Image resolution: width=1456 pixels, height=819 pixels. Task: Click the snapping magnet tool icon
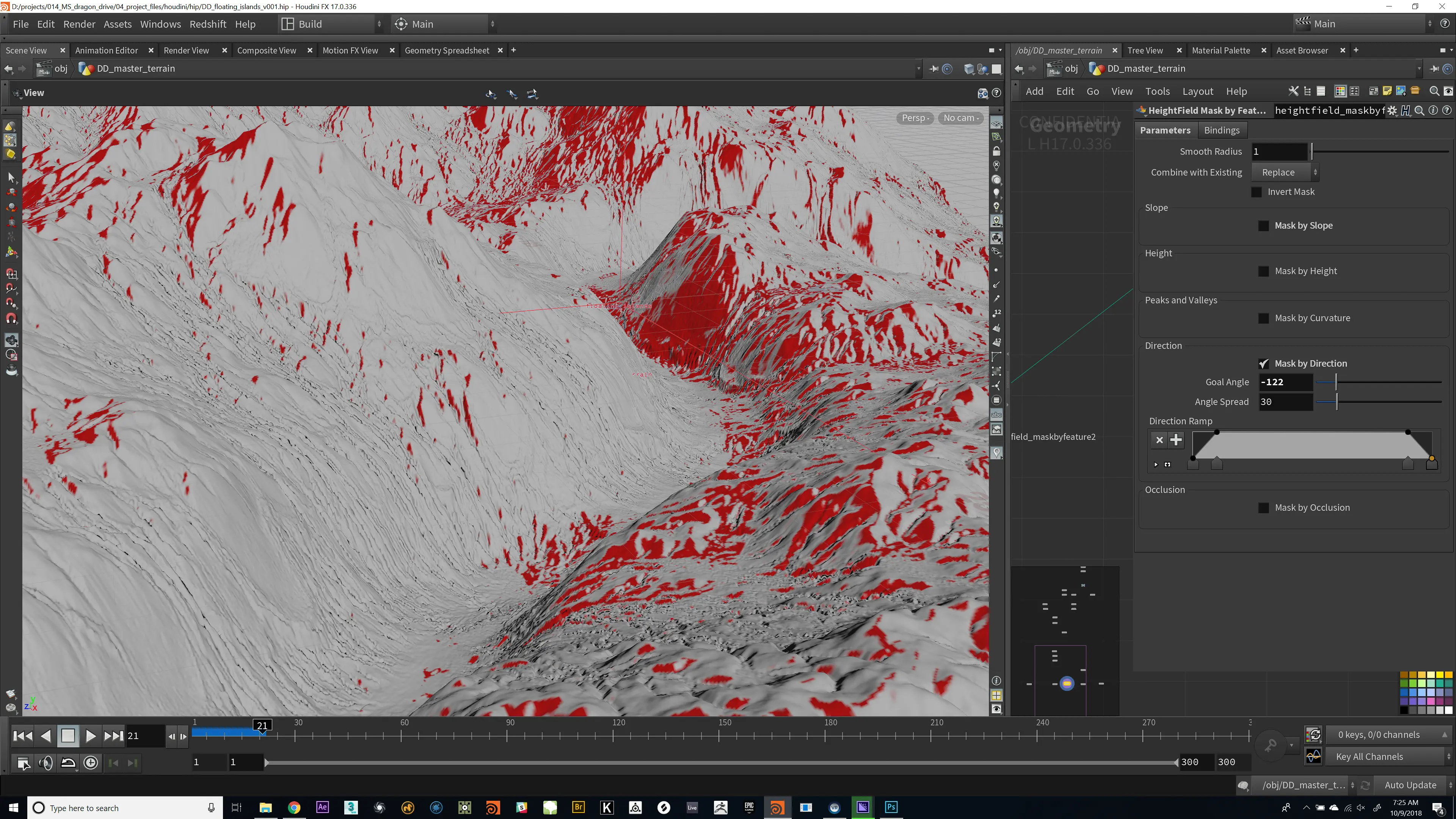pyautogui.click(x=11, y=319)
